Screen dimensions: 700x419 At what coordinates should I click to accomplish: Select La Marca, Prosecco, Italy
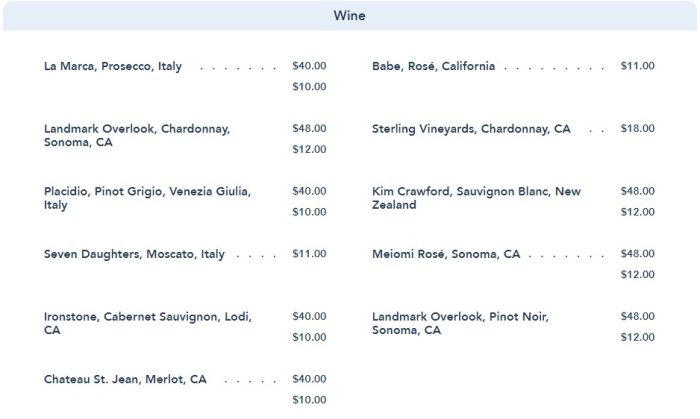[x=113, y=67]
